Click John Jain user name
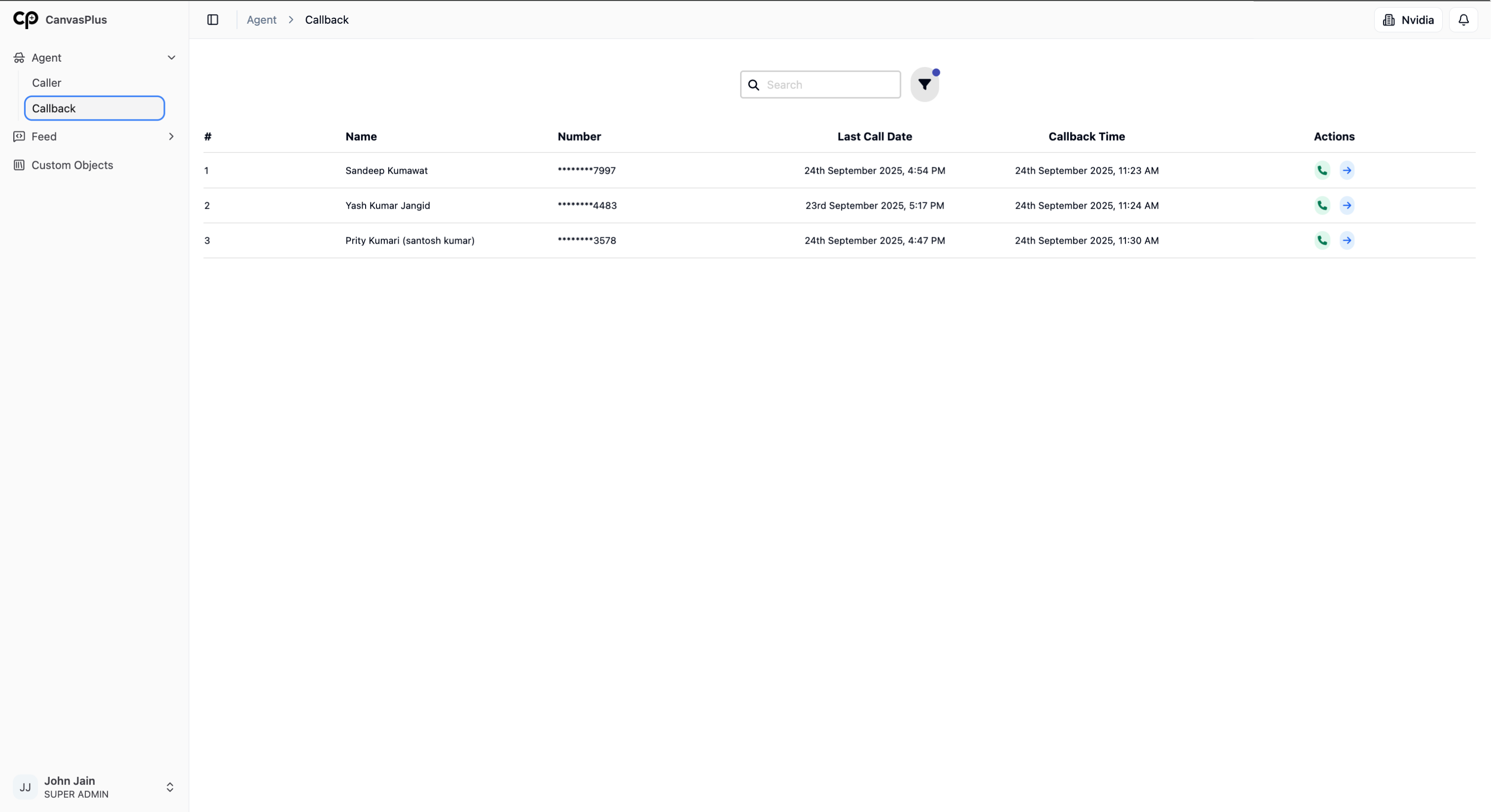 (70, 781)
